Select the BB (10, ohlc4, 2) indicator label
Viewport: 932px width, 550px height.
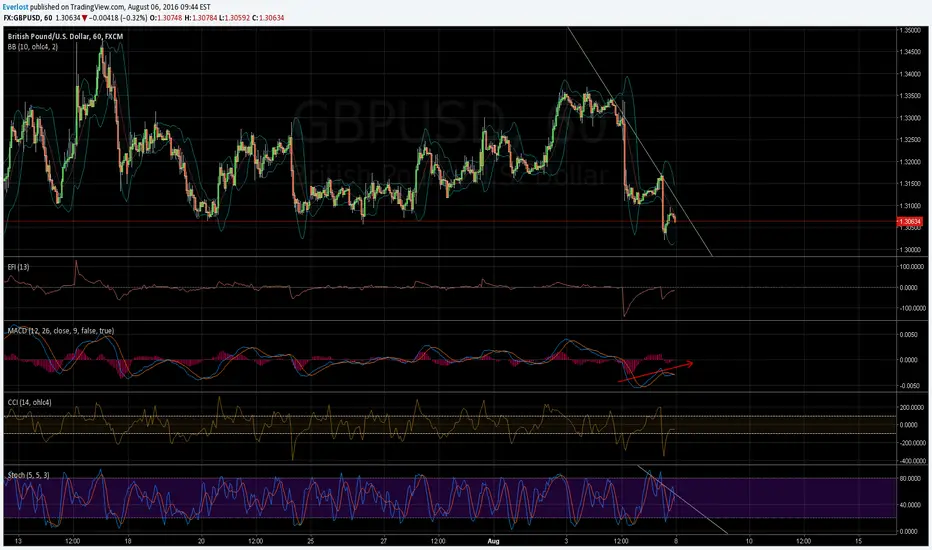(x=33, y=46)
